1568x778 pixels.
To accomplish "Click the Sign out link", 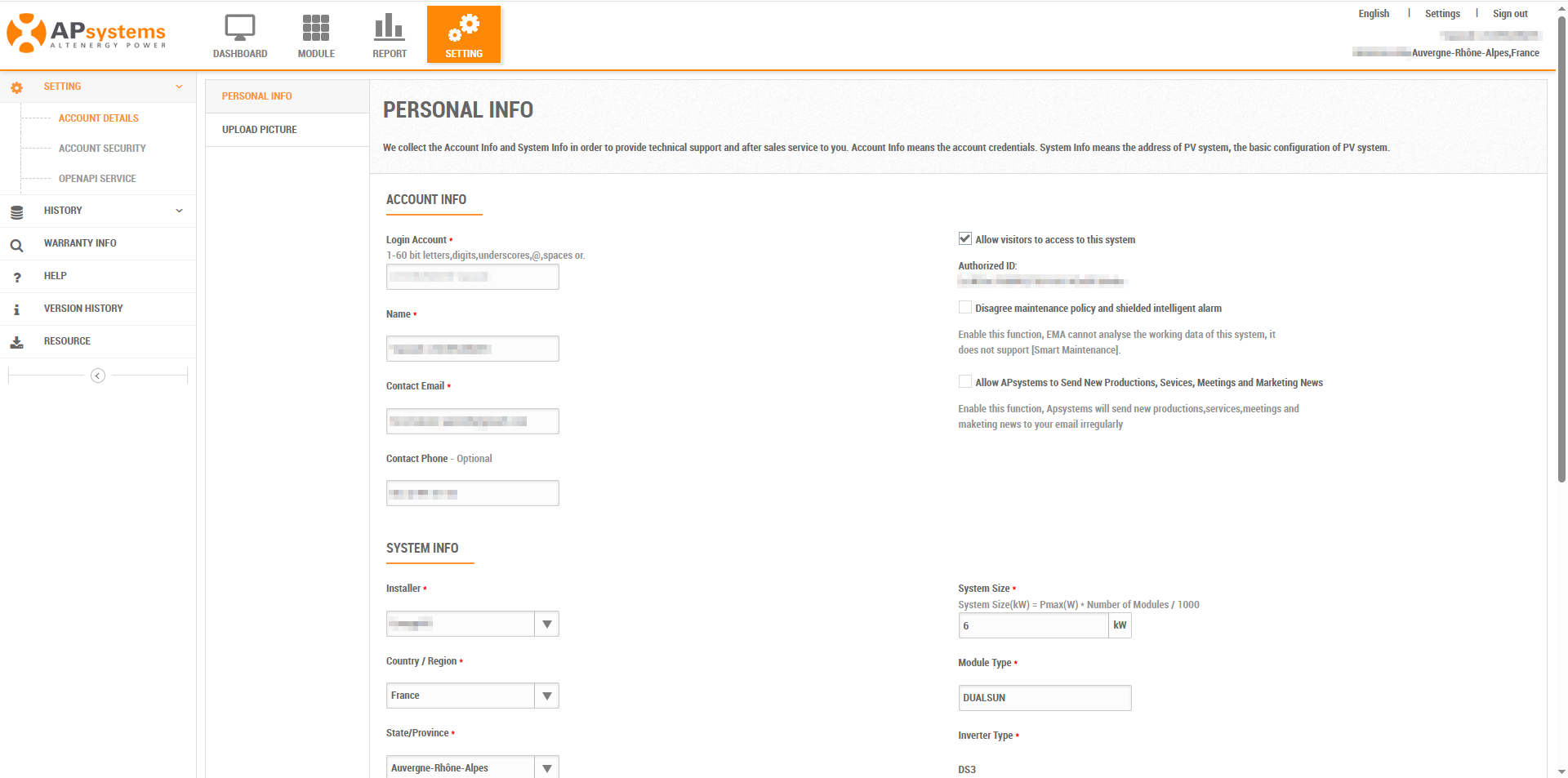I will (x=1509, y=14).
